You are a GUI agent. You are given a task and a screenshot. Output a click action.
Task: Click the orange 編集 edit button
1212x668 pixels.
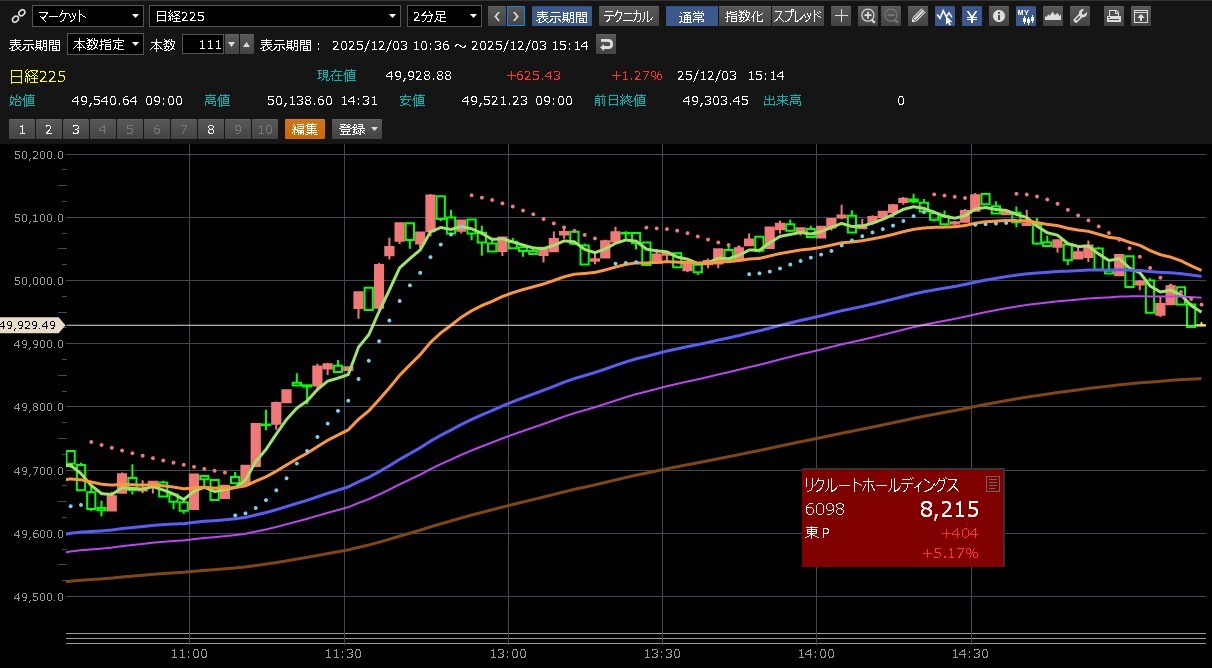[305, 129]
